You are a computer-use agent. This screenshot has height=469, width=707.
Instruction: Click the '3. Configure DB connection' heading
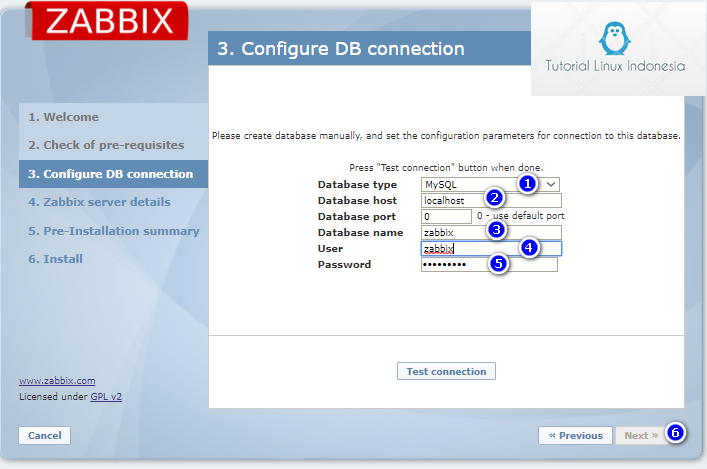[341, 49]
